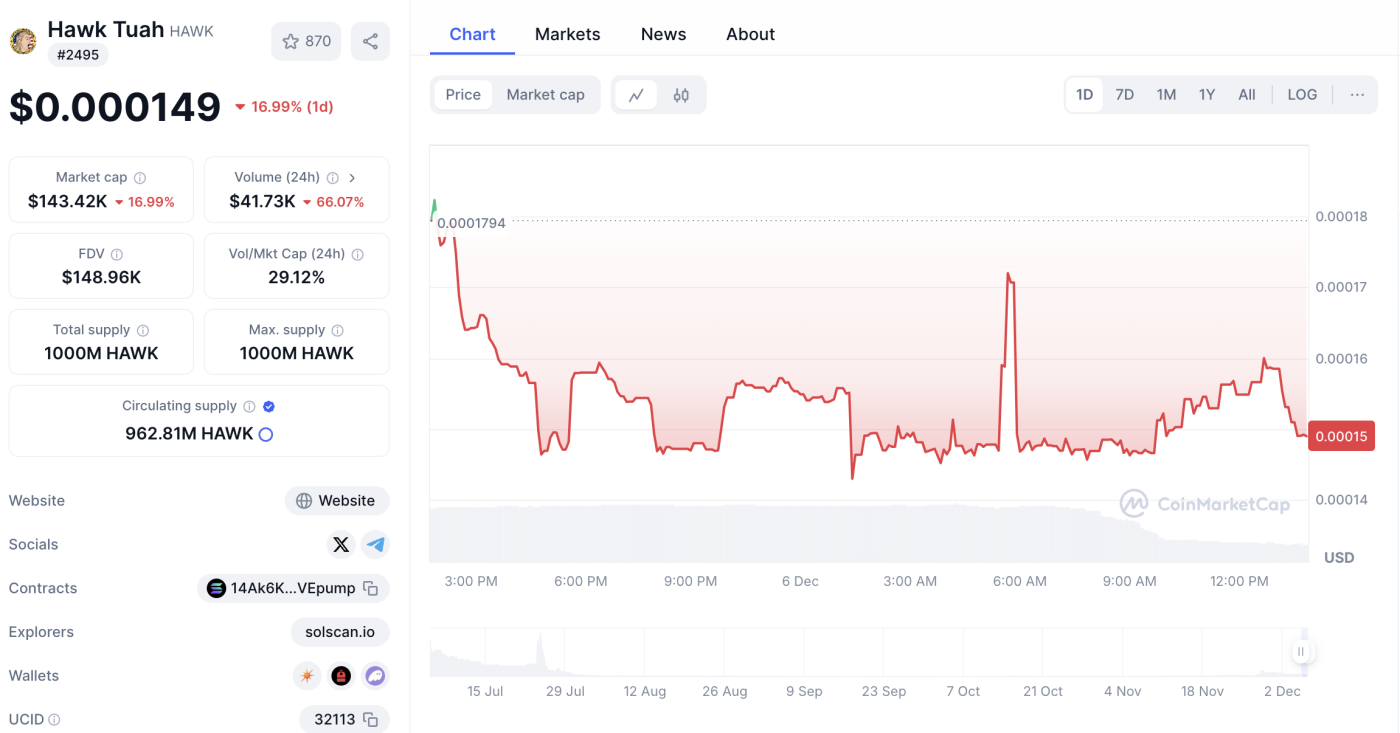
Task: Open the purple Phantom wallet icon
Action: coord(375,676)
